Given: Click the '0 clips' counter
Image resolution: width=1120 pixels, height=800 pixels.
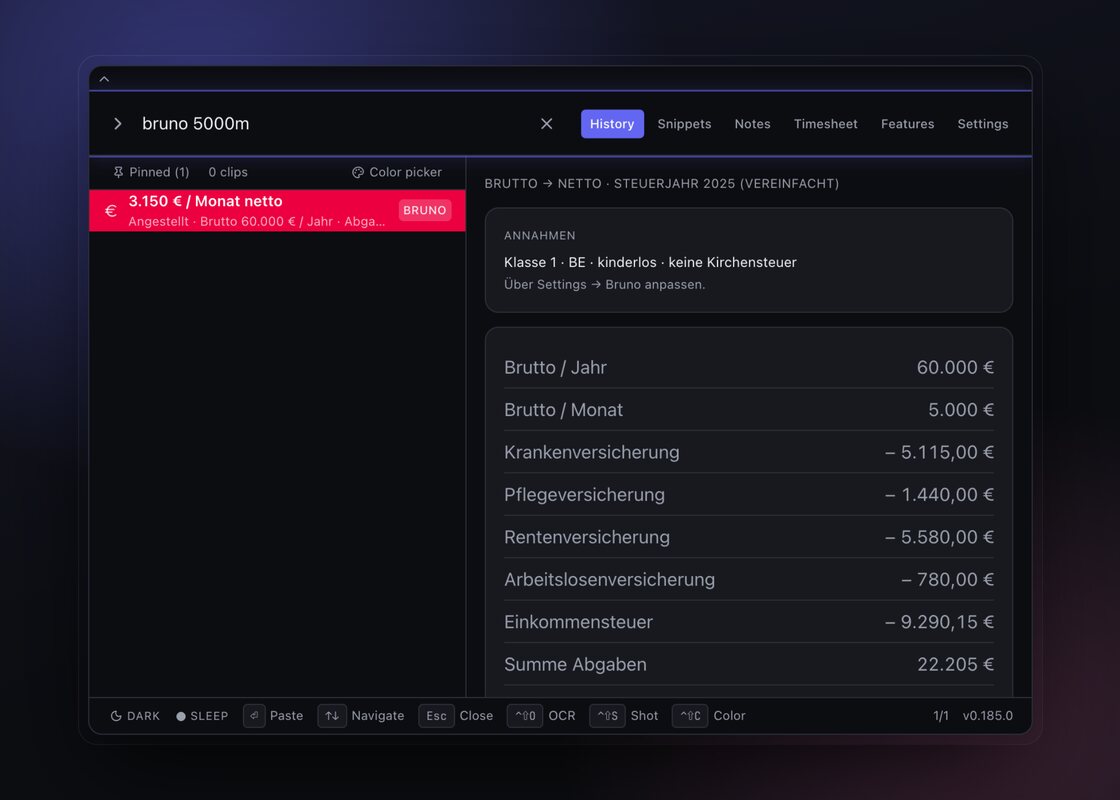Looking at the screenshot, I should (x=228, y=172).
